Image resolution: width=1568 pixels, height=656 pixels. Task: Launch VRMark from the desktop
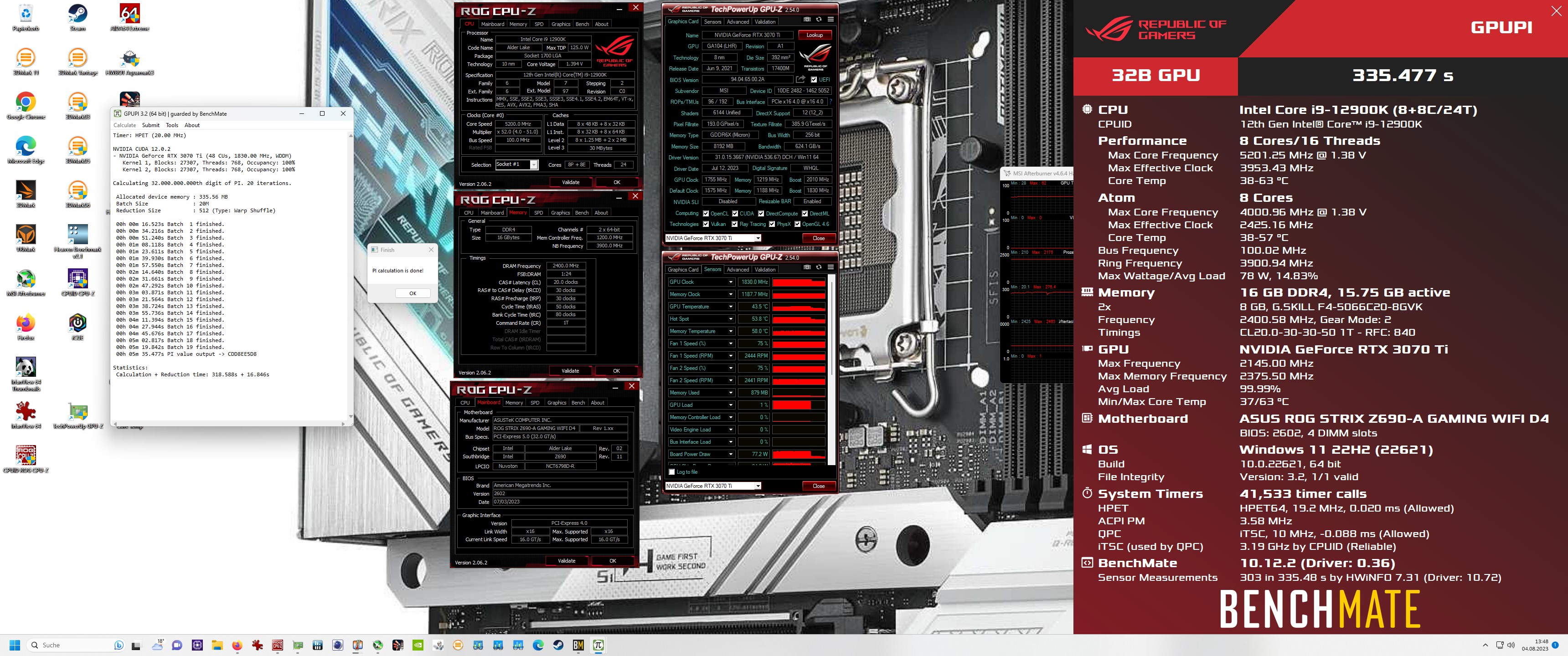(26, 239)
